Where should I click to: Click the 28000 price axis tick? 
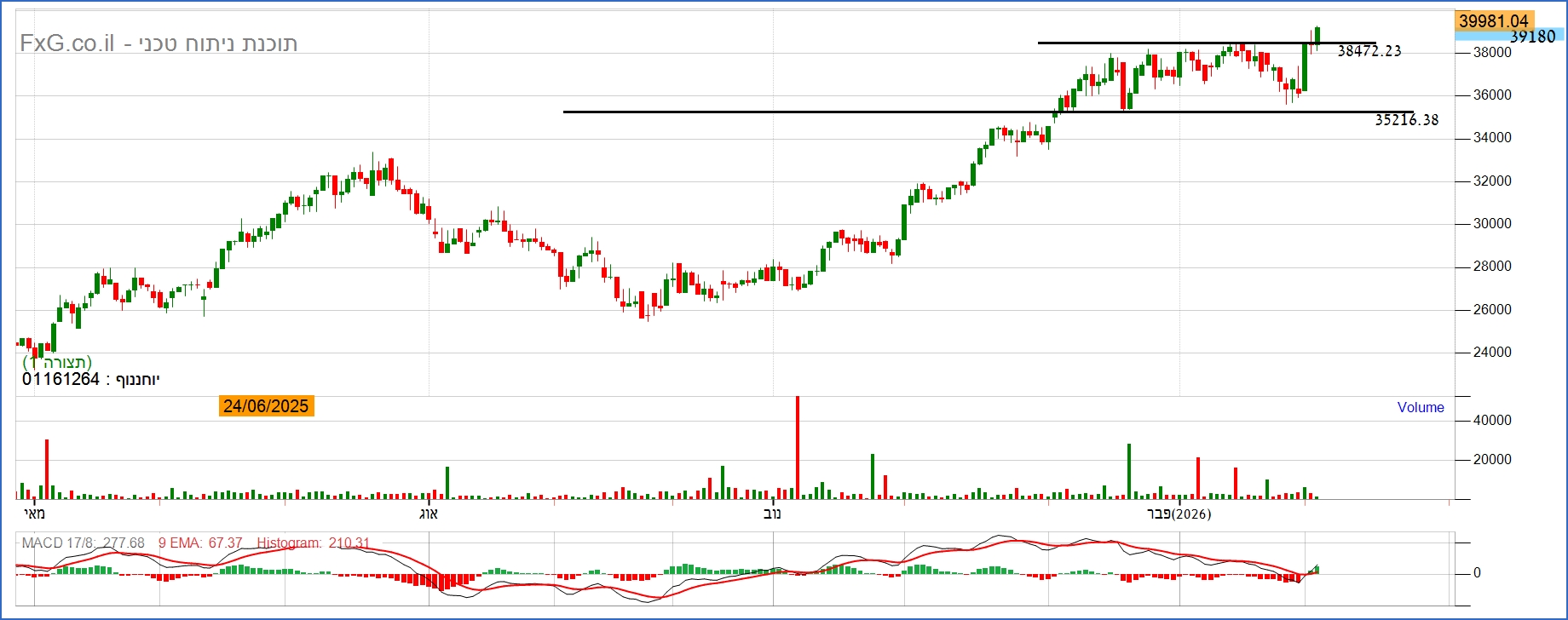[1493, 266]
